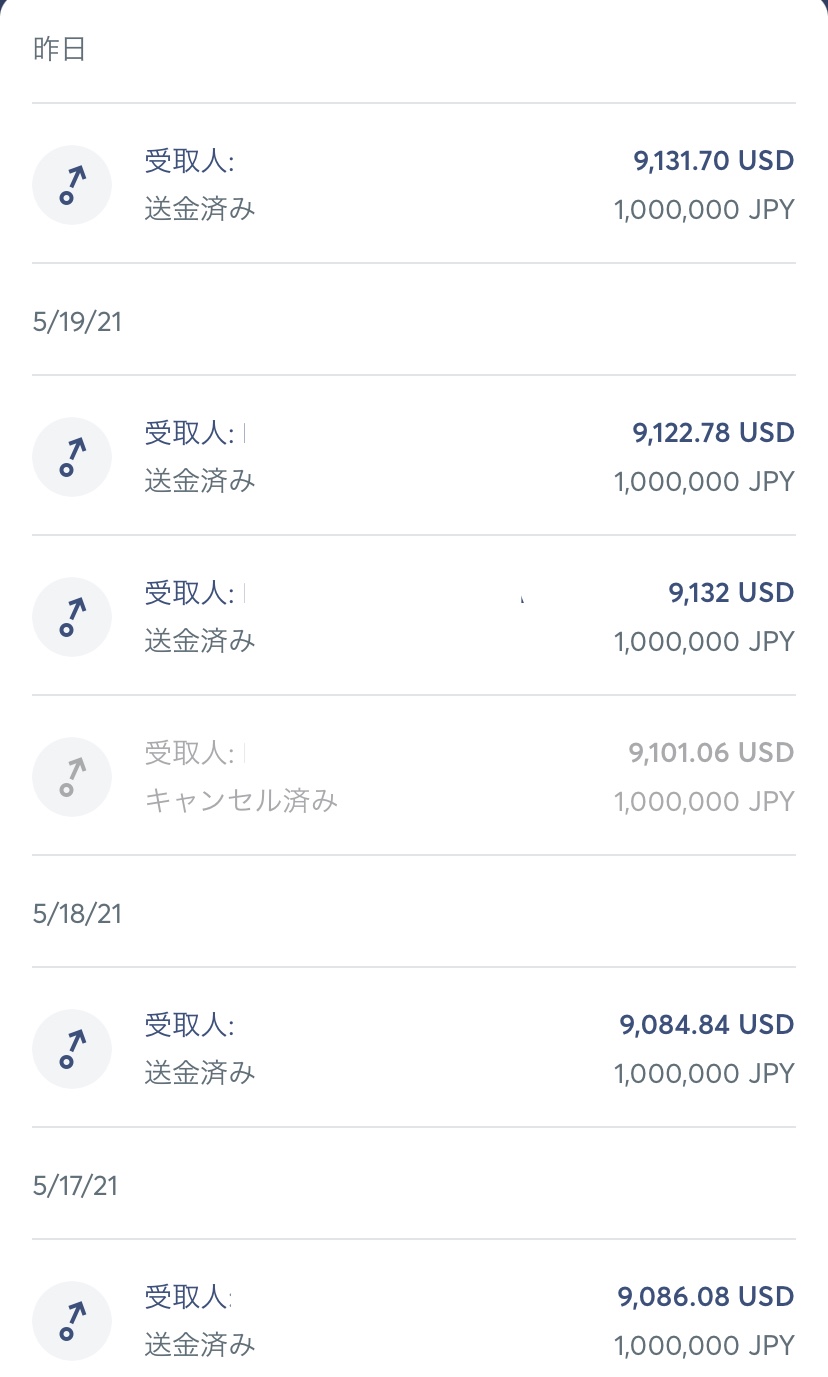Screen dimensions: 828x1377
Task: Open the cancelled 9,101.06 USD transfer
Action: tap(711, 753)
